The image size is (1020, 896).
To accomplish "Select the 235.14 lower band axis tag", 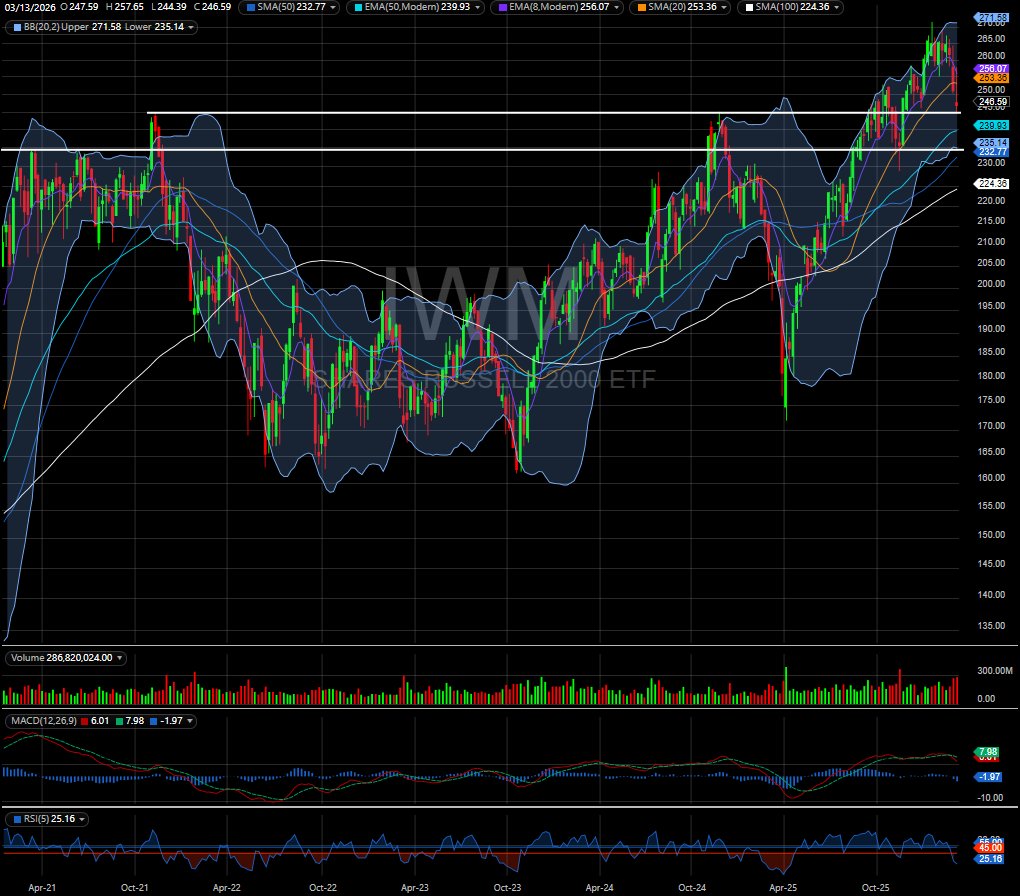I will (x=992, y=143).
